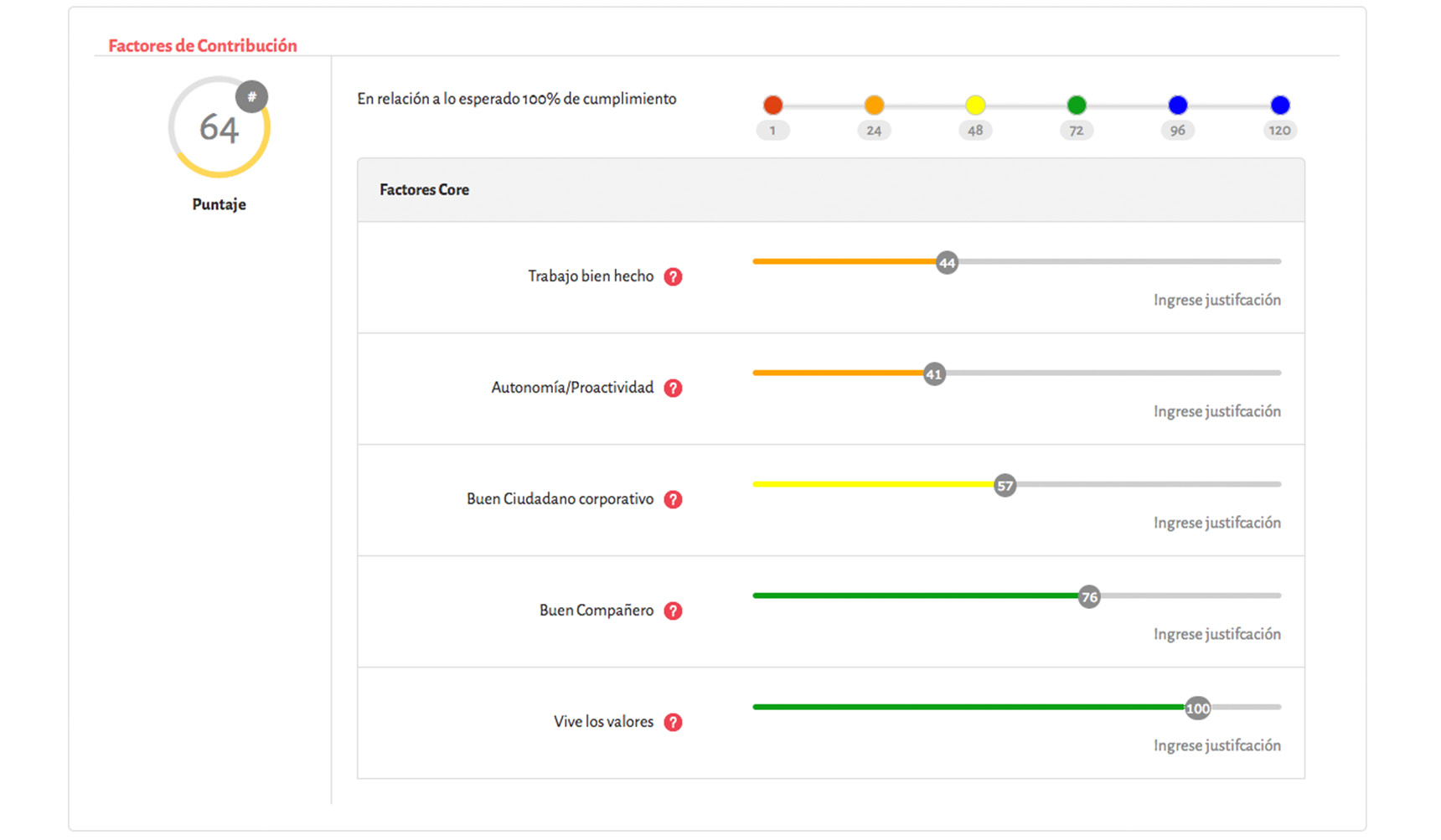This screenshot has height=840, width=1441.
Task: Click the Factores de Contribución heading
Action: point(203,46)
